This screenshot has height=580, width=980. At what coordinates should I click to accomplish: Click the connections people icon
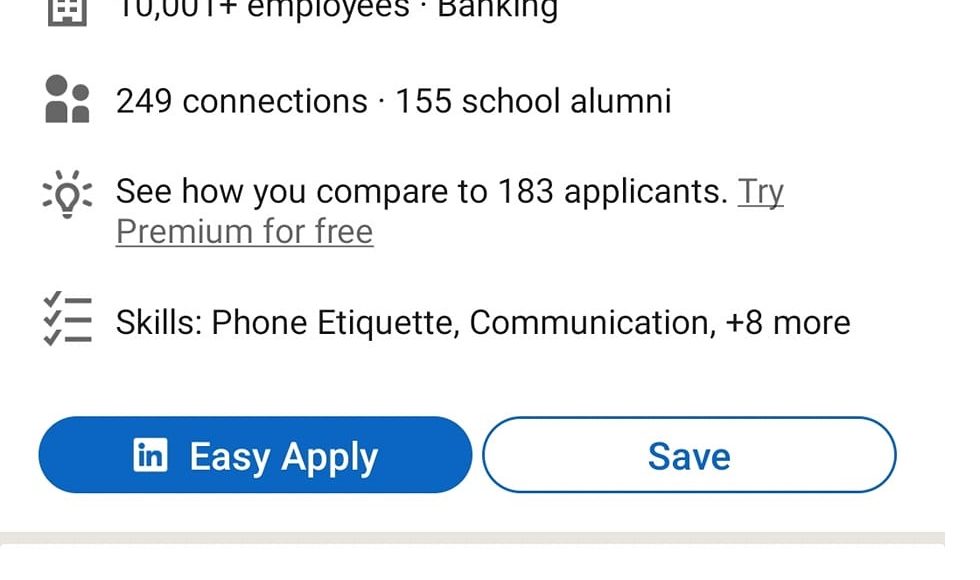click(x=67, y=99)
